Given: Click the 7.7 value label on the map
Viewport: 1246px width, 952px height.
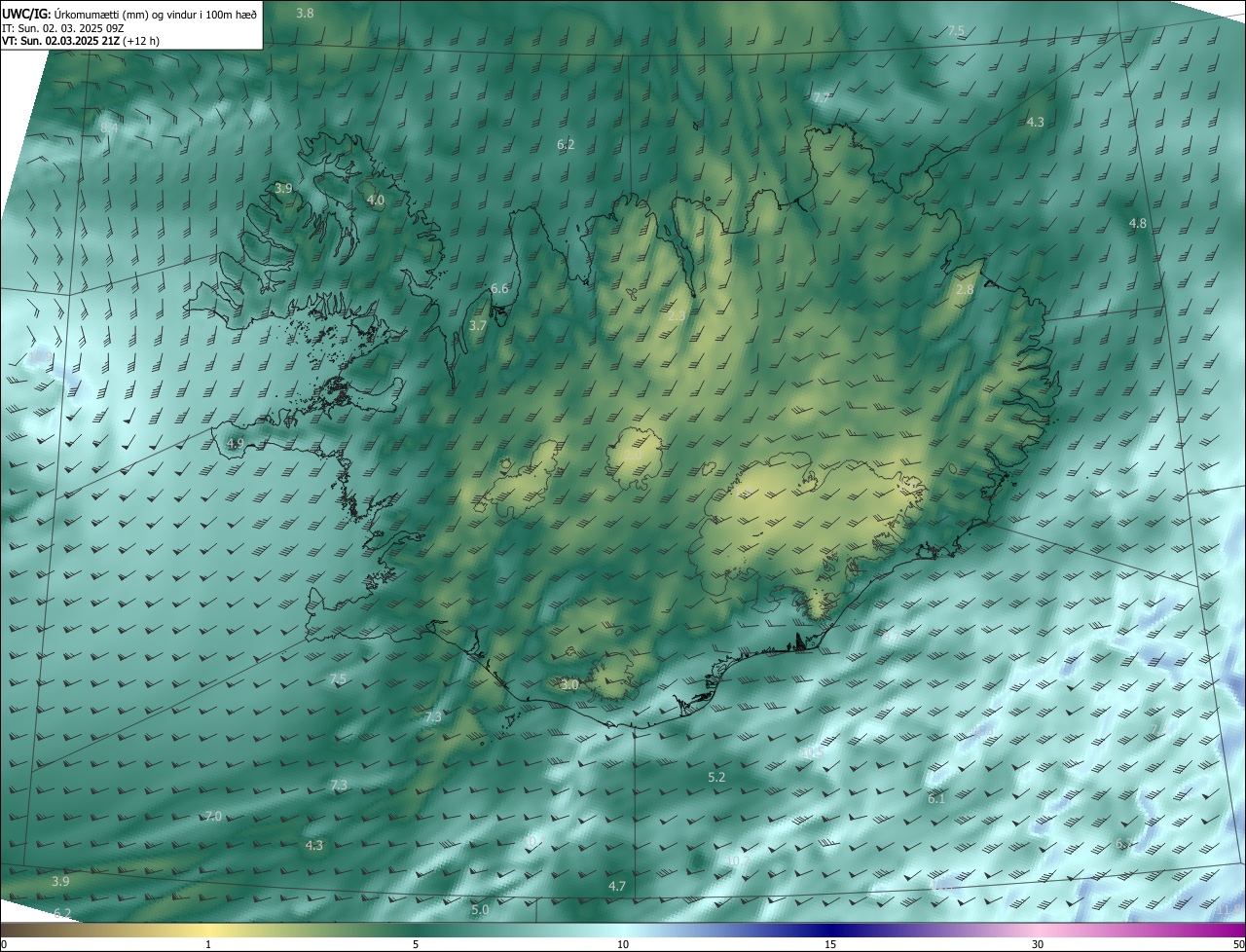Looking at the screenshot, I should [x=822, y=97].
